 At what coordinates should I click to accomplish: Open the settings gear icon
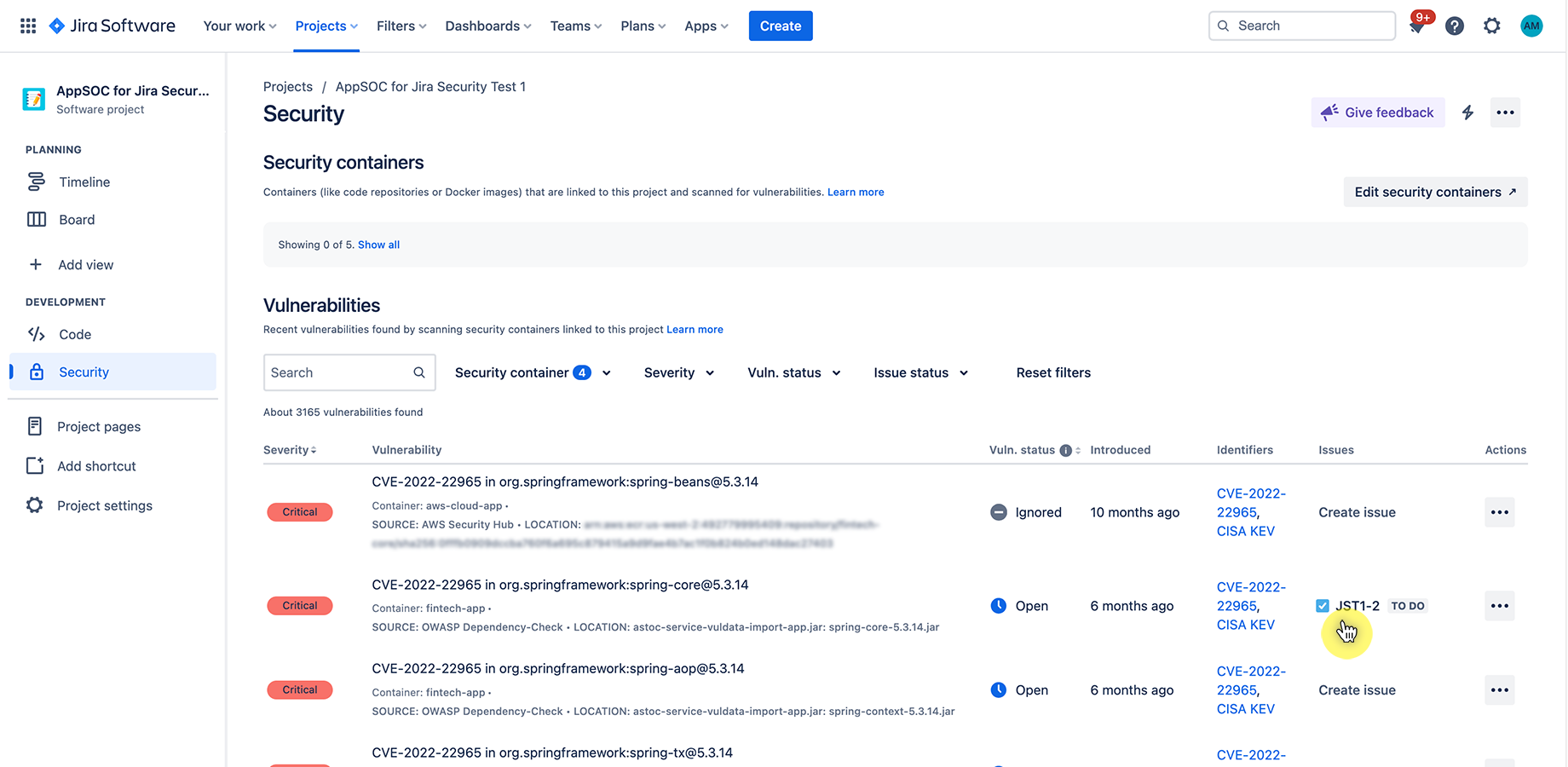(x=1491, y=26)
